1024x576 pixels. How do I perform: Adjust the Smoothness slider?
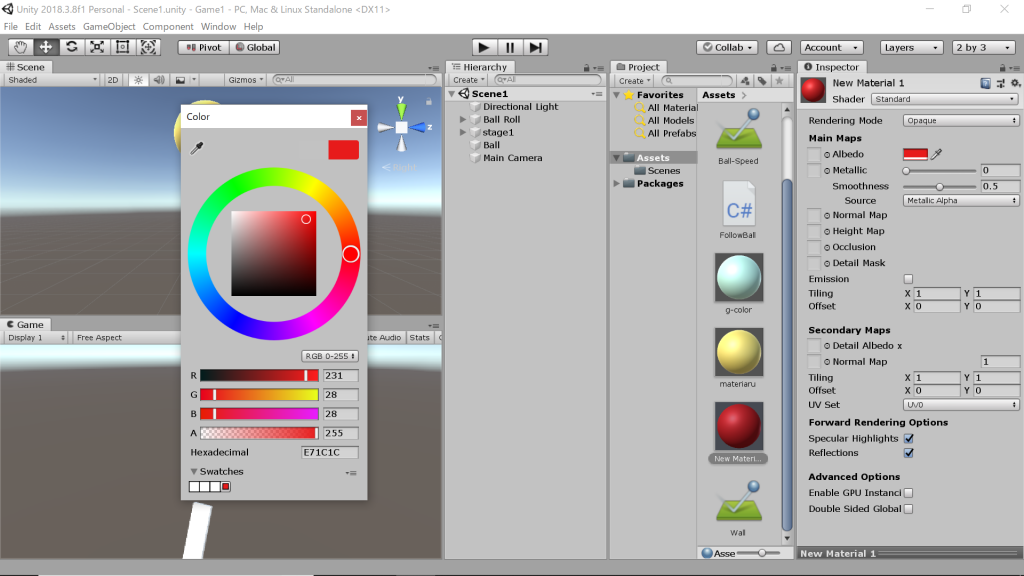(x=940, y=187)
